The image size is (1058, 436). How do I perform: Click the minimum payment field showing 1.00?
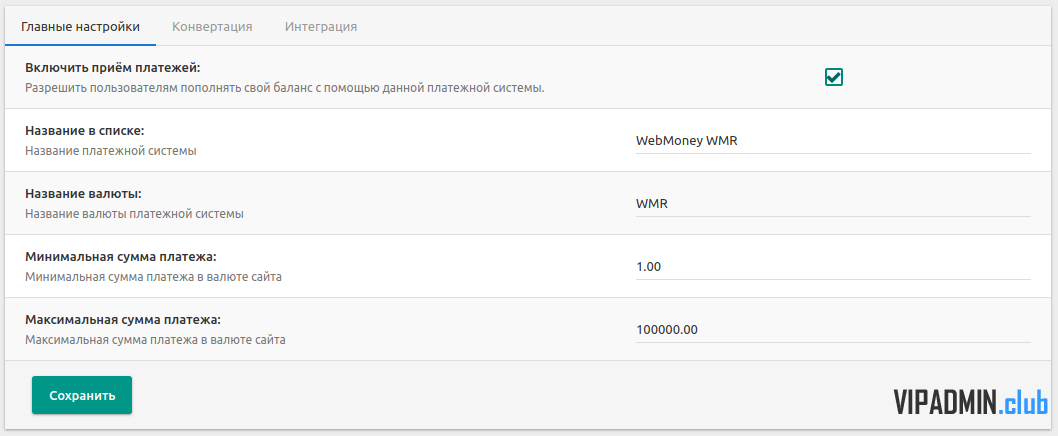click(x=833, y=267)
